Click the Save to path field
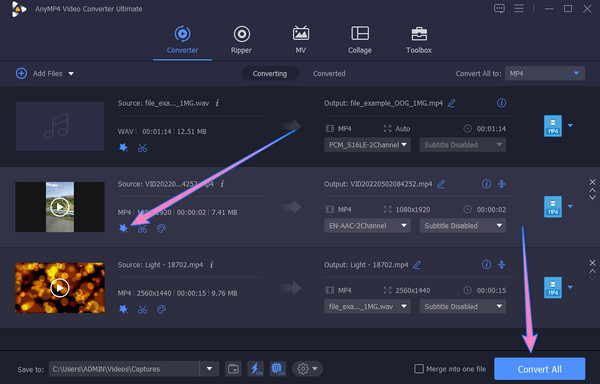600x384 pixels. pos(124,369)
